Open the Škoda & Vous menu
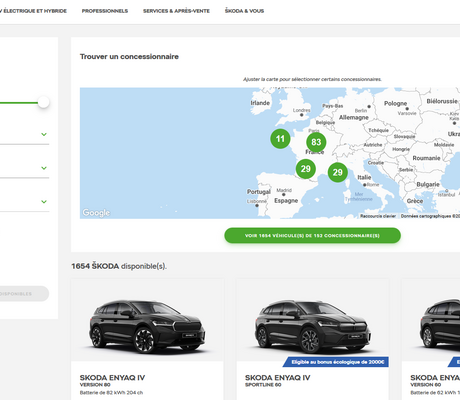Image resolution: width=460 pixels, height=400 pixels. pyautogui.click(x=244, y=11)
